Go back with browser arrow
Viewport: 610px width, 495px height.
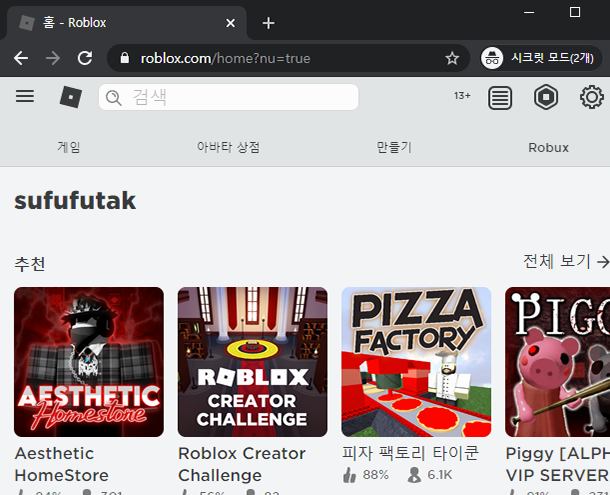click(x=21, y=58)
